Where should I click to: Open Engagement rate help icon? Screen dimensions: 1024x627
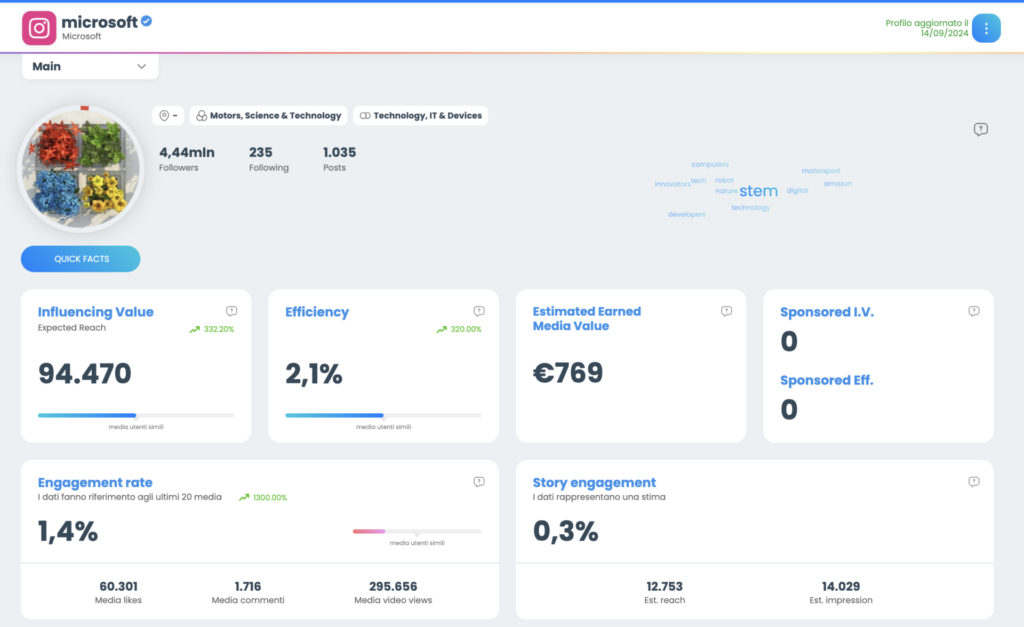click(479, 481)
